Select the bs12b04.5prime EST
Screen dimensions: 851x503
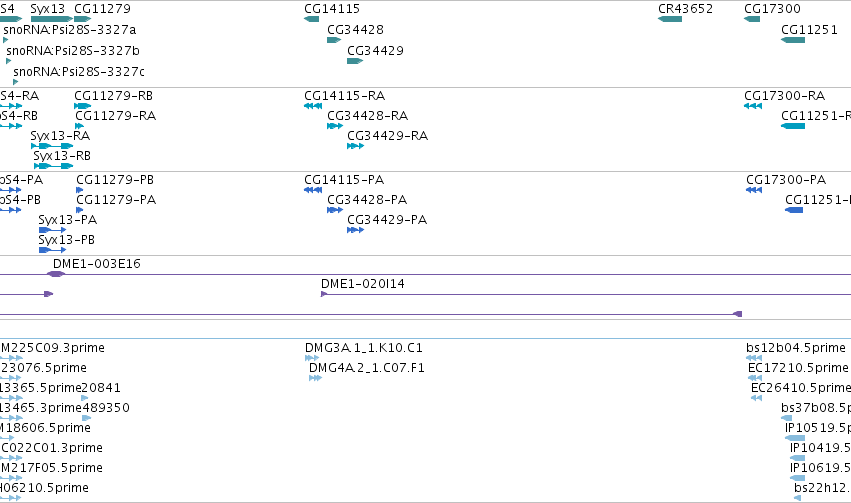[754, 358]
